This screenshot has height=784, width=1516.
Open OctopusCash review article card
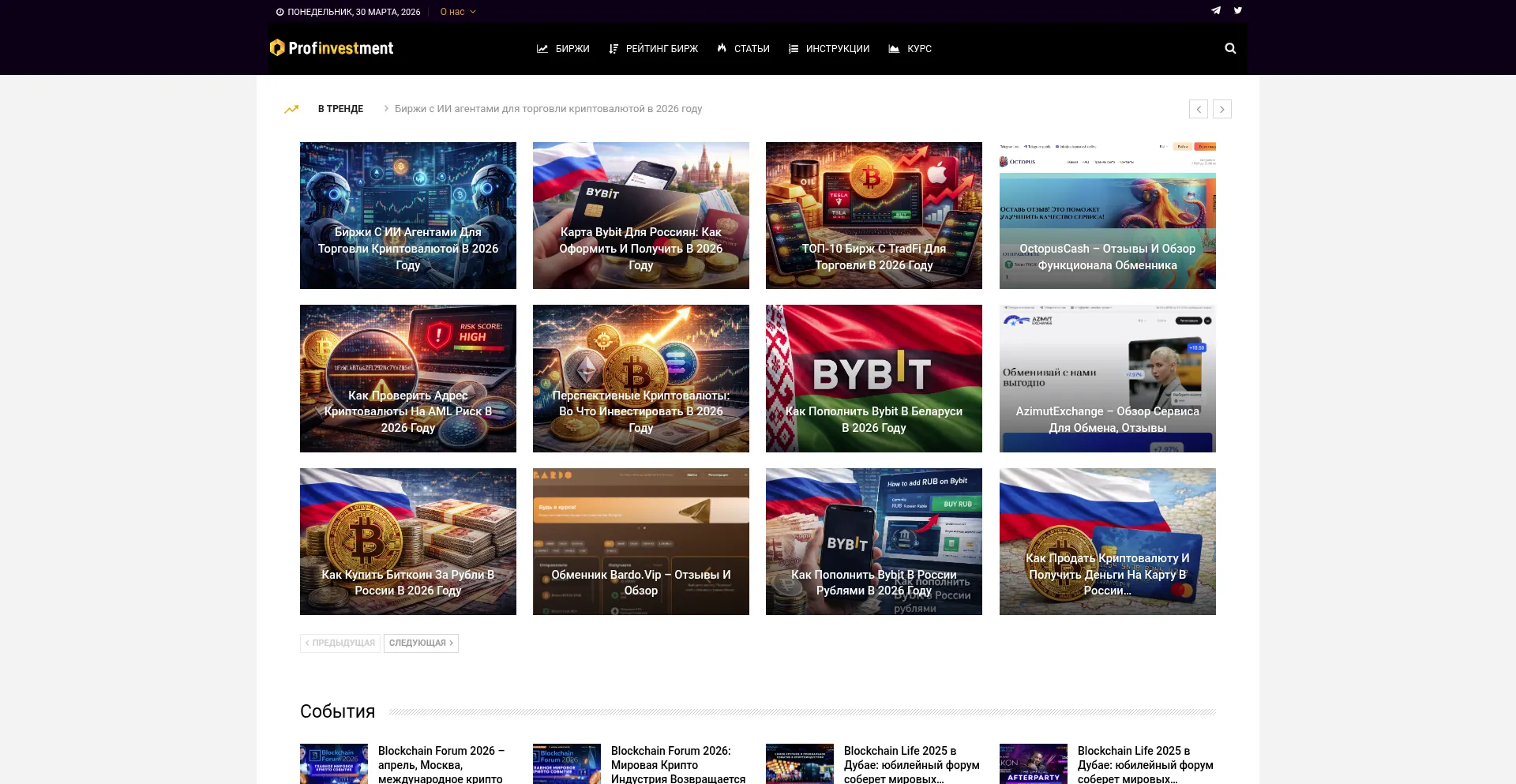pyautogui.click(x=1108, y=216)
